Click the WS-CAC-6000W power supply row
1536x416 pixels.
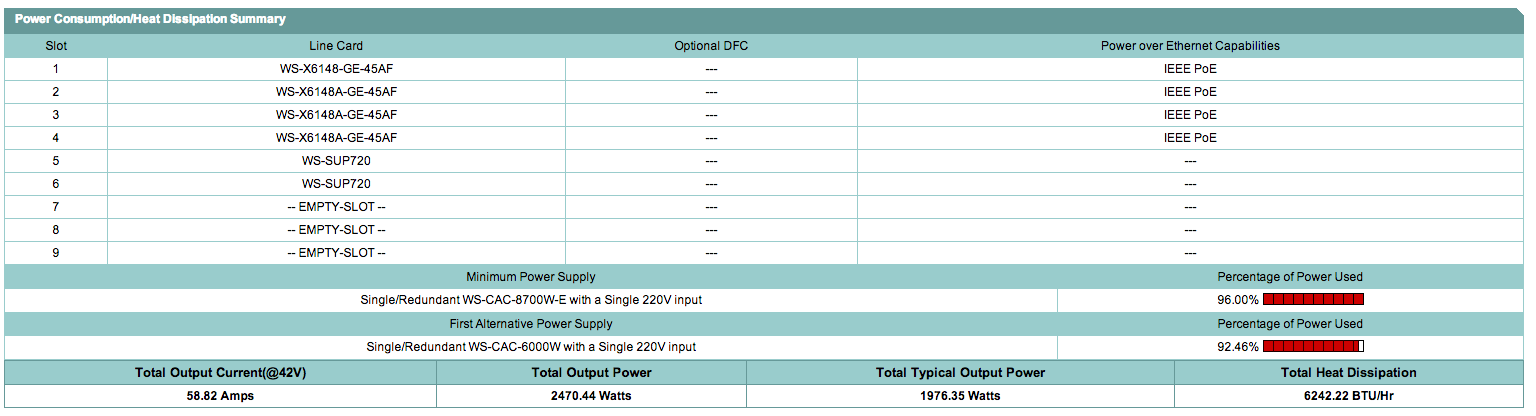click(x=530, y=347)
